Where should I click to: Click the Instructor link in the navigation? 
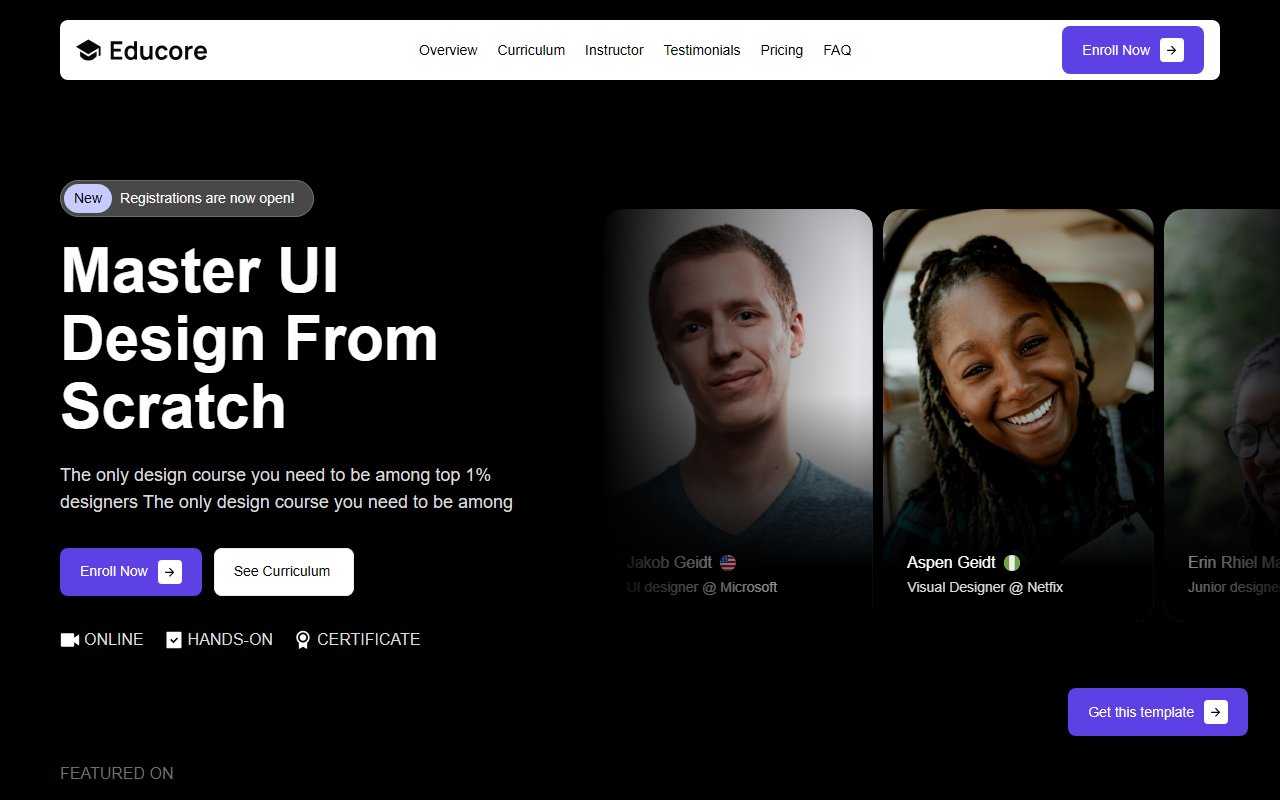tap(614, 50)
